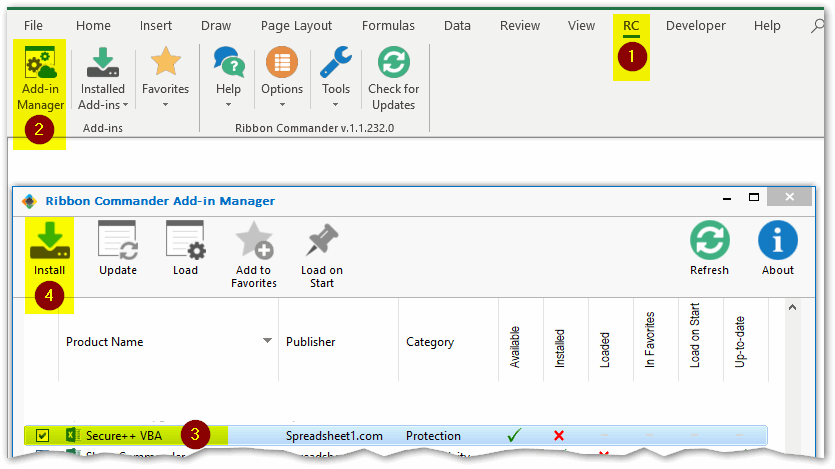Close the Add-in Manager window
The height and width of the screenshot is (469, 835).
(x=789, y=197)
